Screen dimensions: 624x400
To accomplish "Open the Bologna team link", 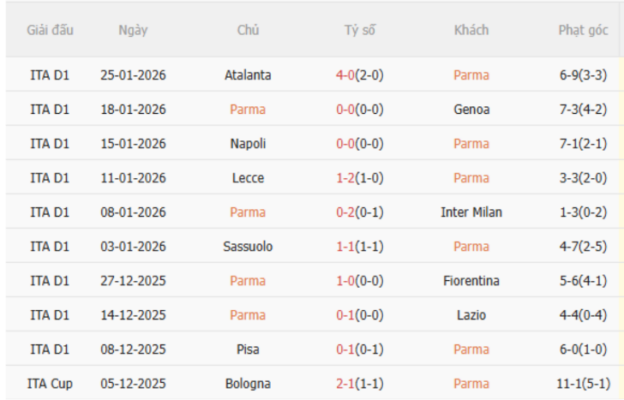I will (248, 383).
